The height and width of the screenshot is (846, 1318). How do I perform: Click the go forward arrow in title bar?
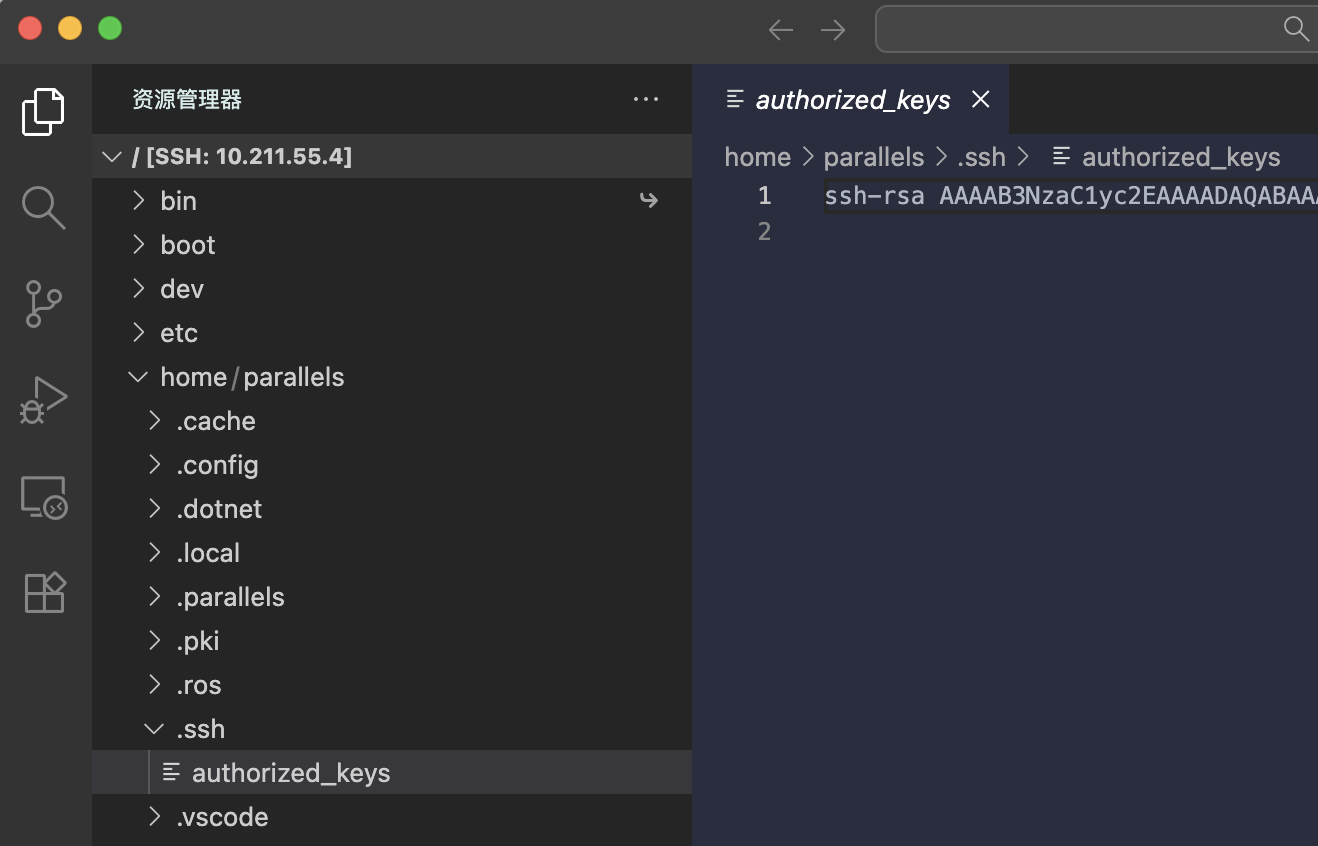(x=832, y=30)
